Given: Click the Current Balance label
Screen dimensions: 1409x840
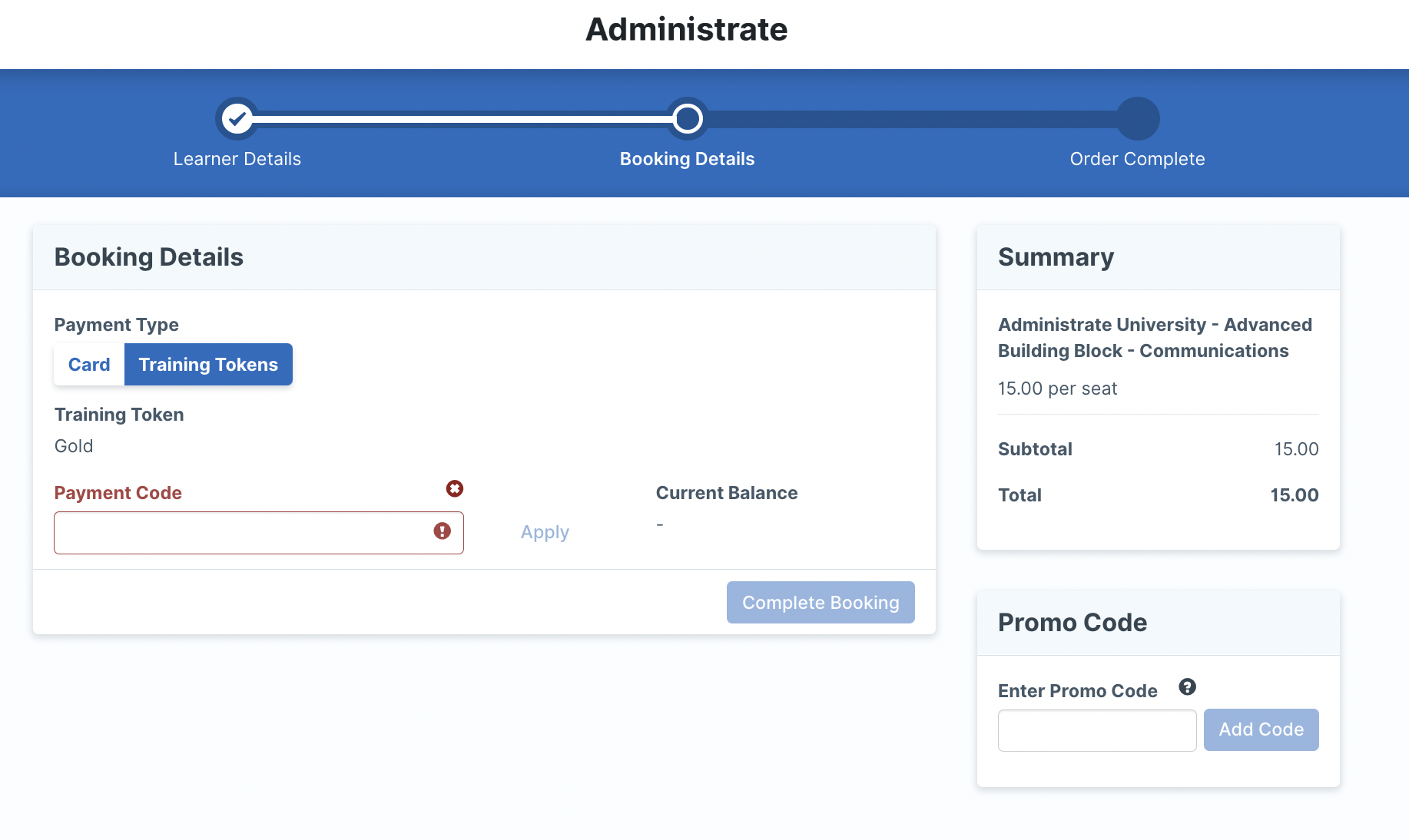Looking at the screenshot, I should 727,493.
